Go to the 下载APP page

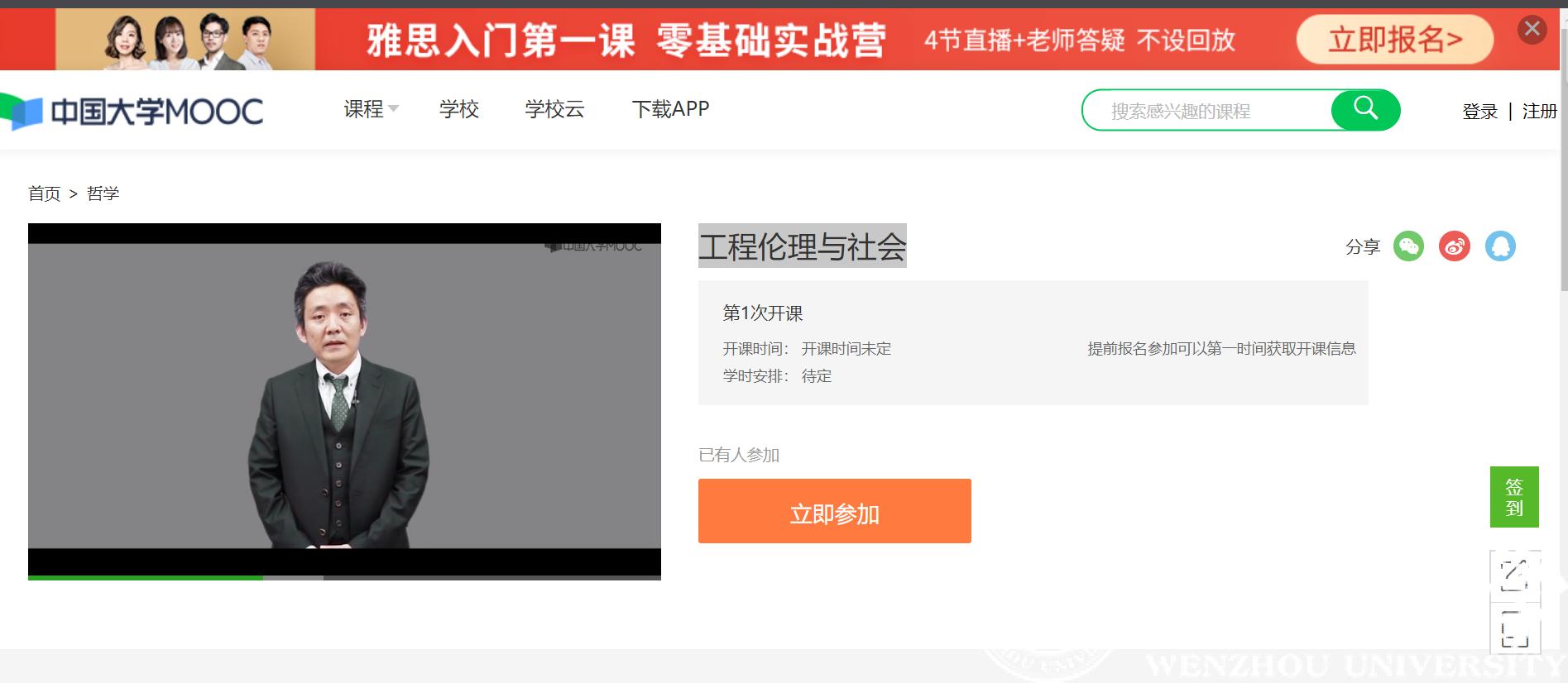pyautogui.click(x=670, y=109)
